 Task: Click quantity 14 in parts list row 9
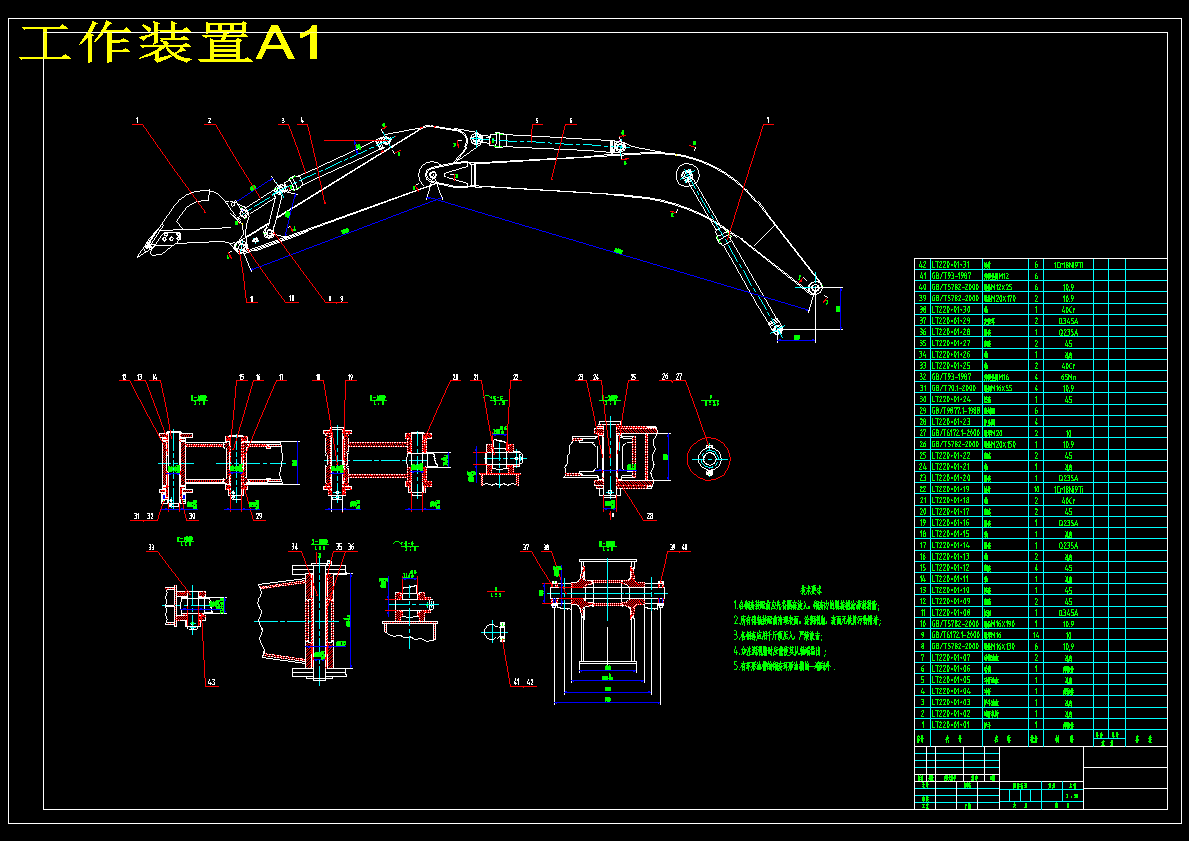(1036, 635)
